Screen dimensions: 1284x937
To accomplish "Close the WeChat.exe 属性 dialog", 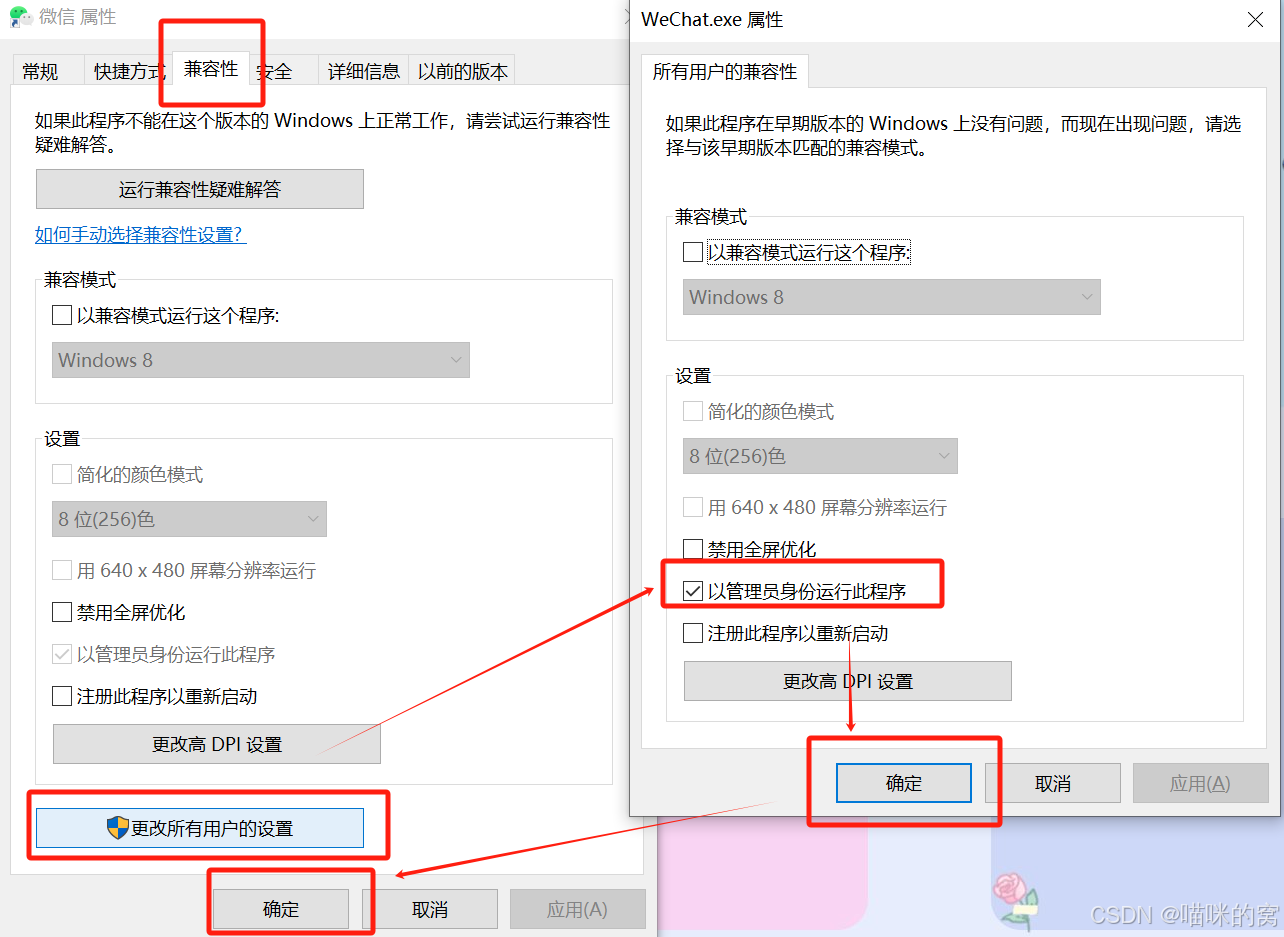I will (x=1256, y=20).
